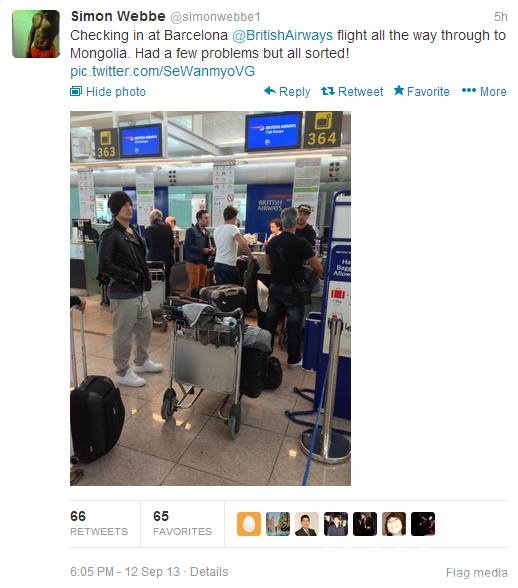The height and width of the screenshot is (588, 518).
Task: Click the Retweet arrows icon
Action: [x=327, y=91]
